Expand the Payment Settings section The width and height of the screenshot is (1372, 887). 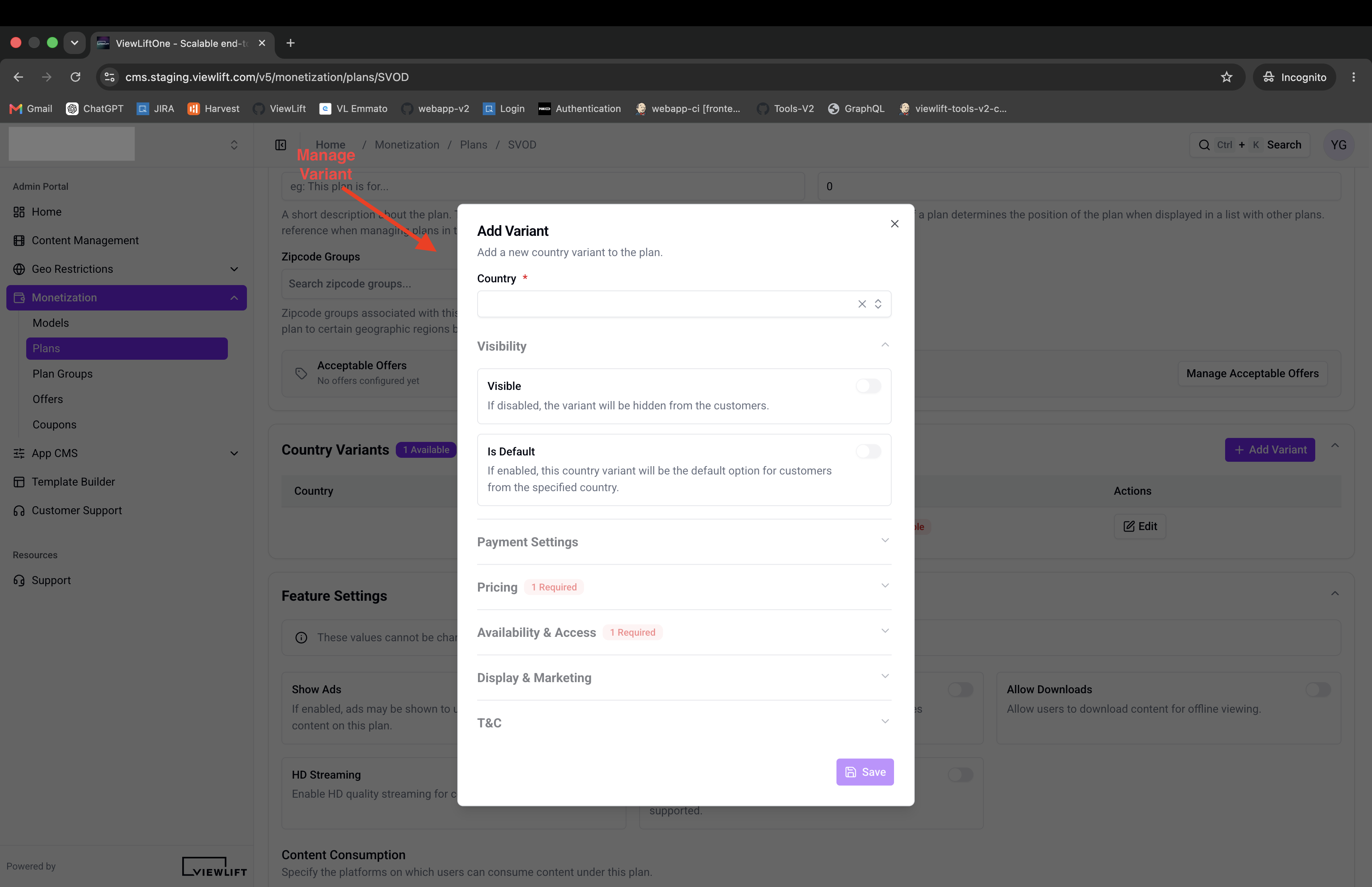(684, 542)
